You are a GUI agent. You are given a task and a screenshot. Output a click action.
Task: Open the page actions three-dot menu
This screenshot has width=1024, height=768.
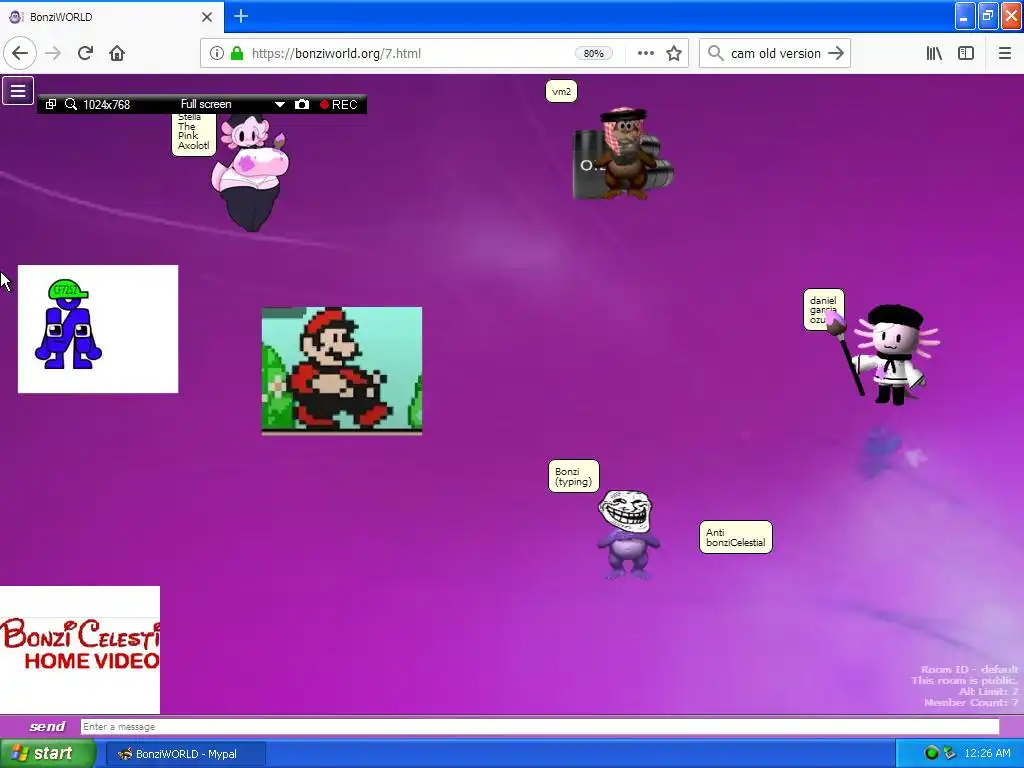[646, 54]
